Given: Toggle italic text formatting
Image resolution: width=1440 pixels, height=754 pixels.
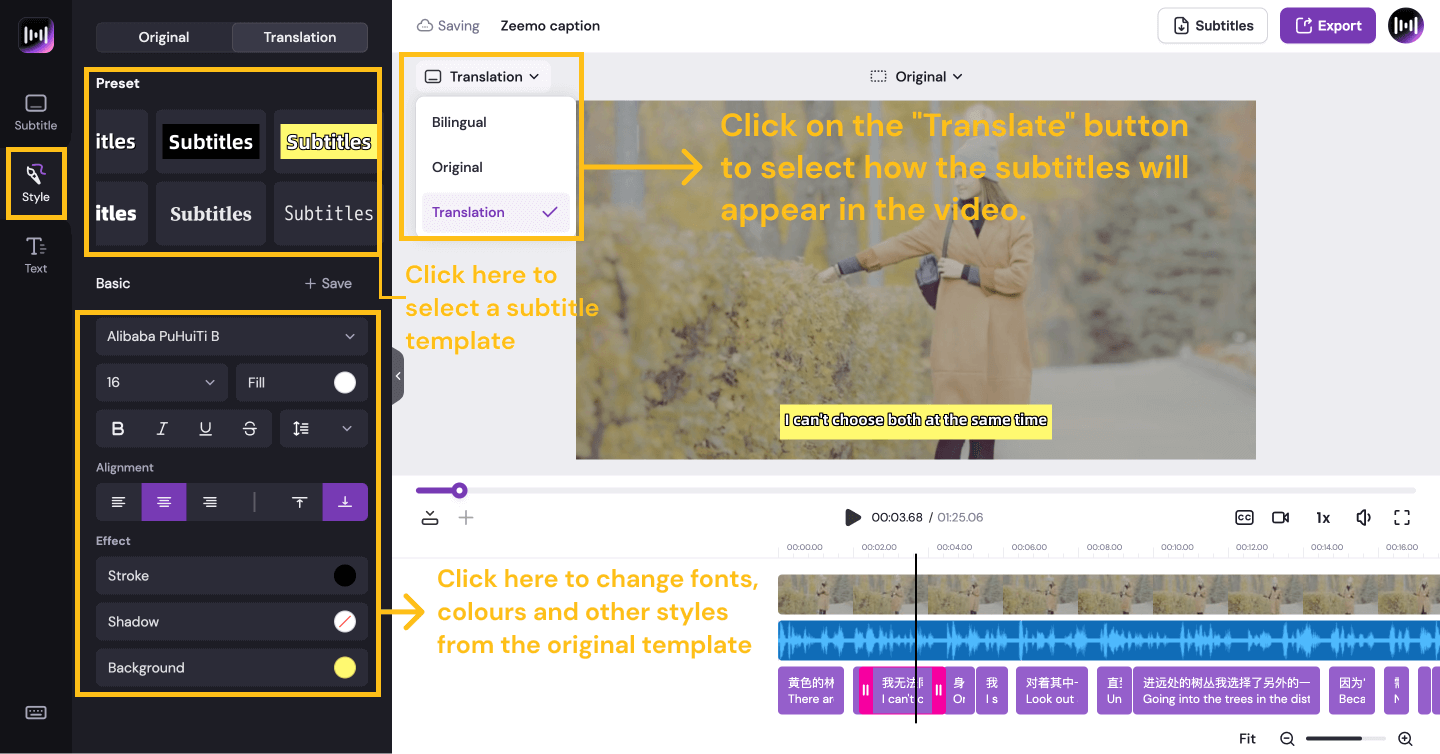Looking at the screenshot, I should point(162,428).
